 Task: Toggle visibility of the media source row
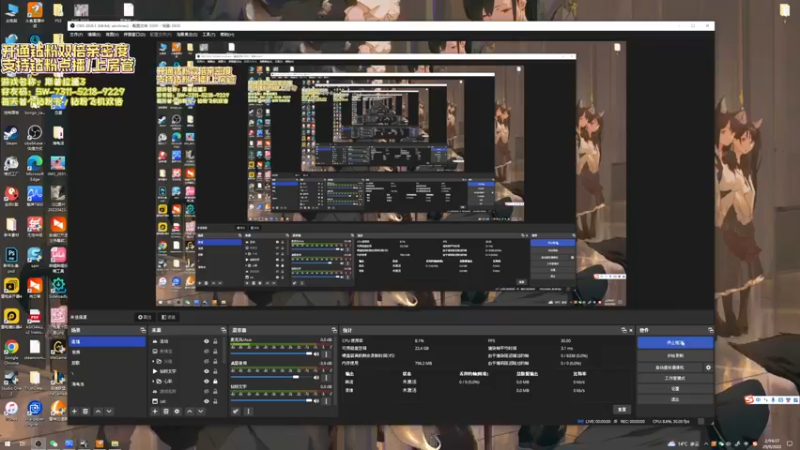click(207, 371)
